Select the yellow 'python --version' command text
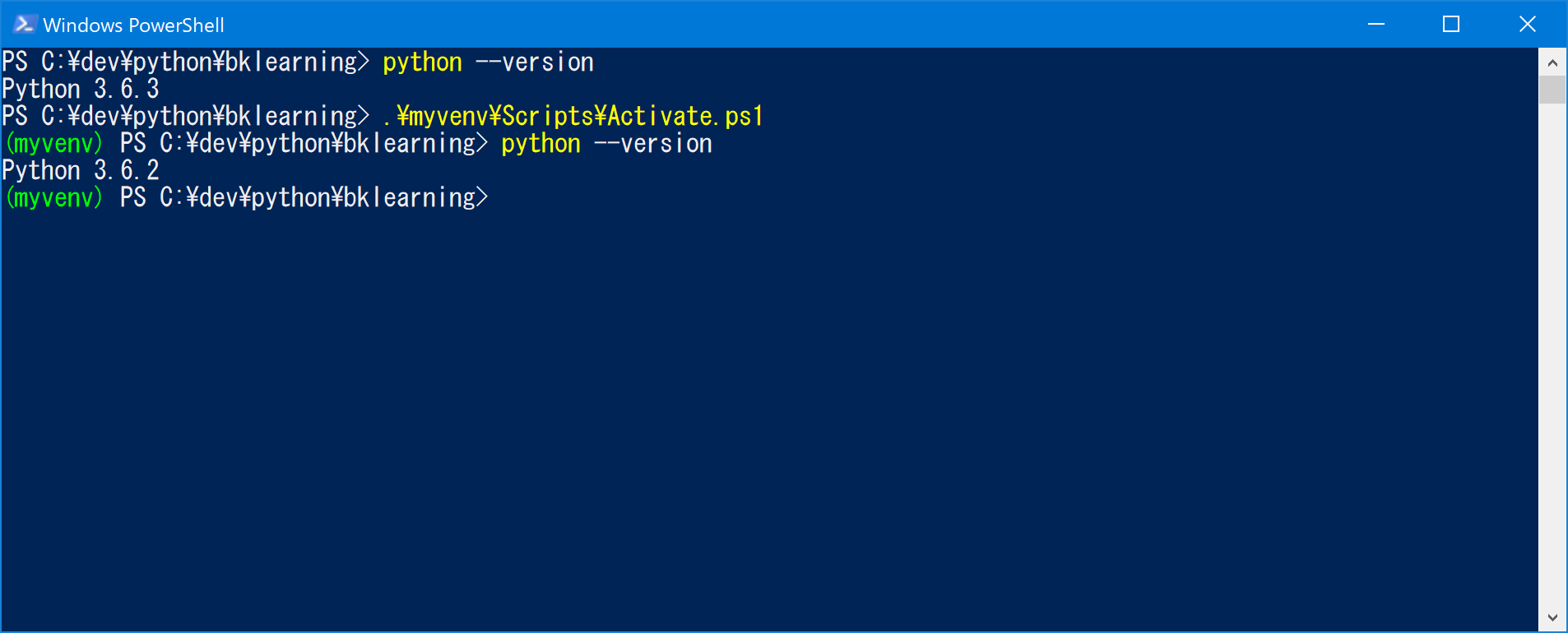 487,62
